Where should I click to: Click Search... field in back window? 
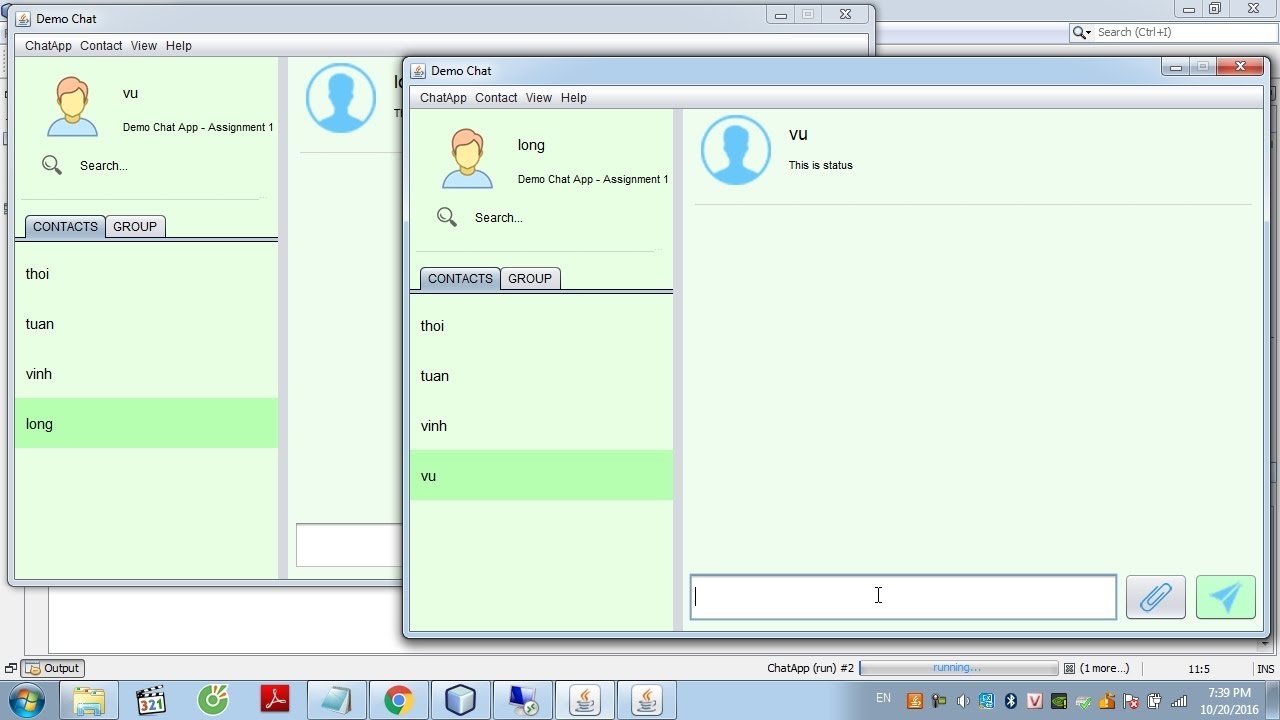pos(103,165)
